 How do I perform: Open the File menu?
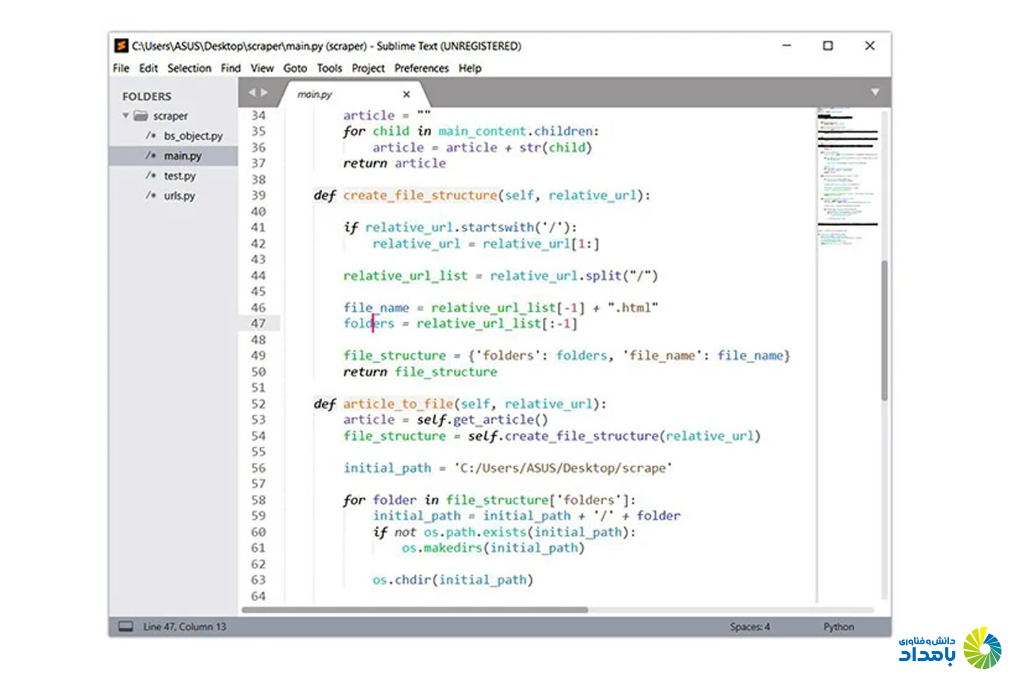[x=121, y=68]
